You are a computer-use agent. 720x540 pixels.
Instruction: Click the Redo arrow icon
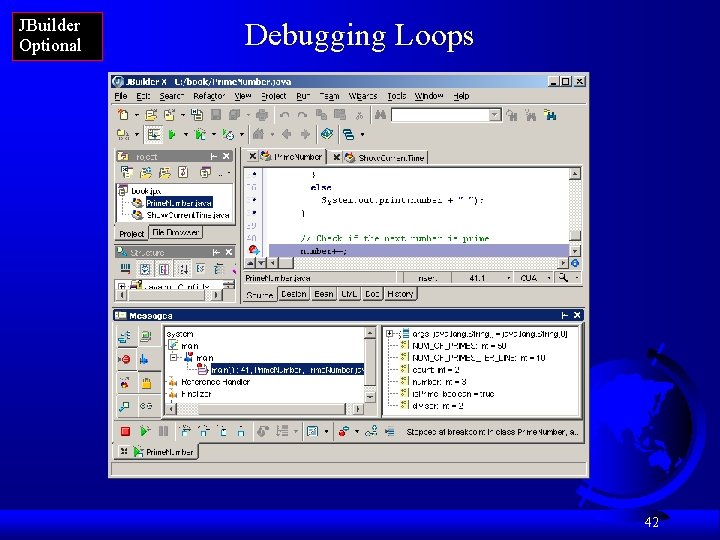[302, 115]
